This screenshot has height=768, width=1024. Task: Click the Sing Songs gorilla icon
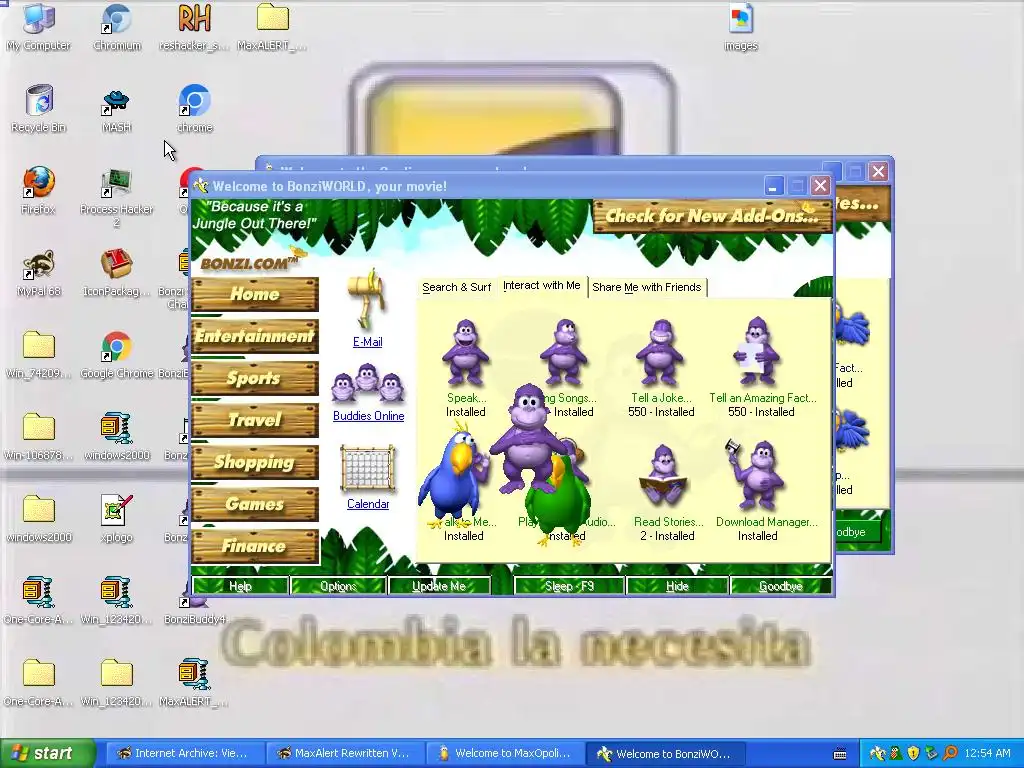click(564, 351)
